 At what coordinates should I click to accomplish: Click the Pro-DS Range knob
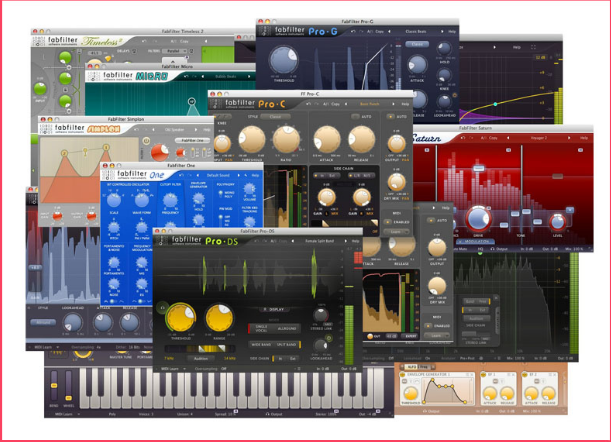219,318
